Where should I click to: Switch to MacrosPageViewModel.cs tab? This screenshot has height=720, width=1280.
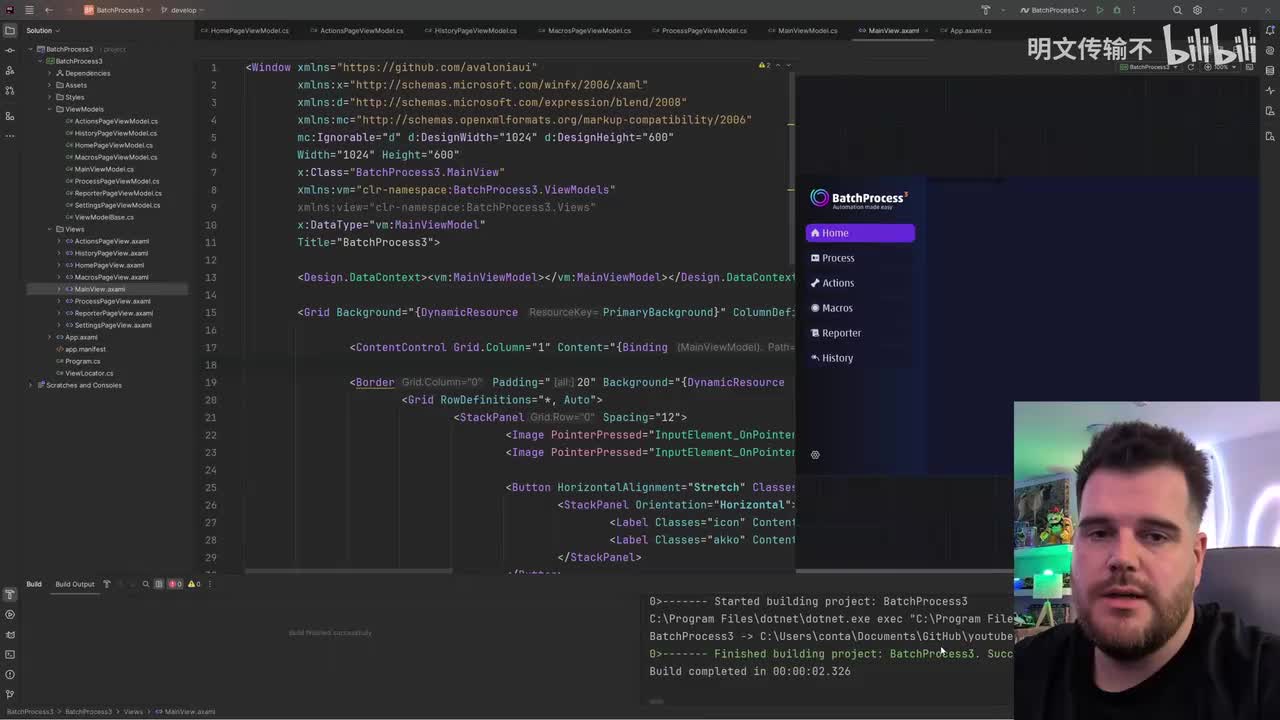585,31
